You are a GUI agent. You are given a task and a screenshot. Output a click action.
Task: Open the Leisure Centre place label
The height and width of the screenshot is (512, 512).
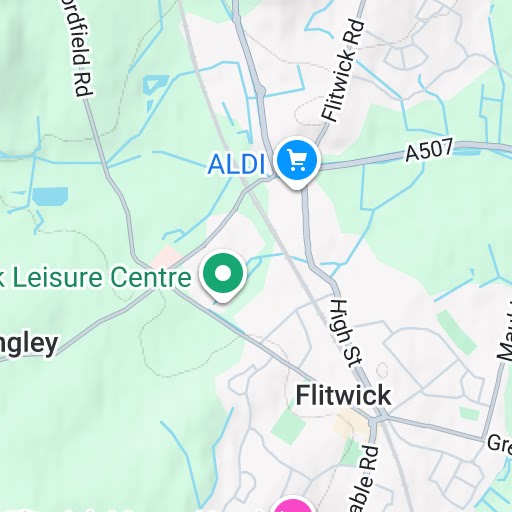pyautogui.click(x=96, y=277)
